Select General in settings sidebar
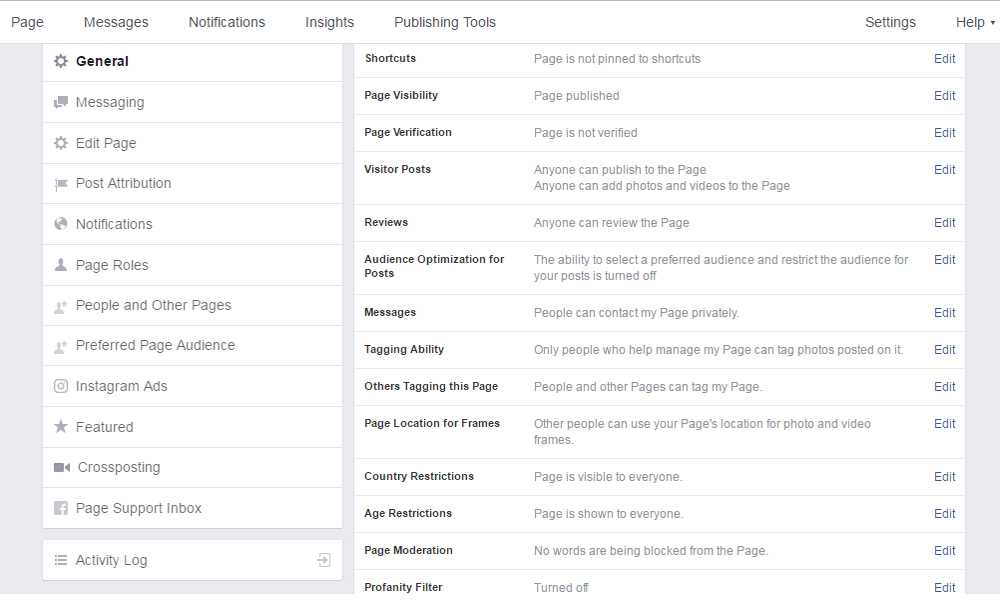Screen dimensions: 1000x613 (x=193, y=61)
